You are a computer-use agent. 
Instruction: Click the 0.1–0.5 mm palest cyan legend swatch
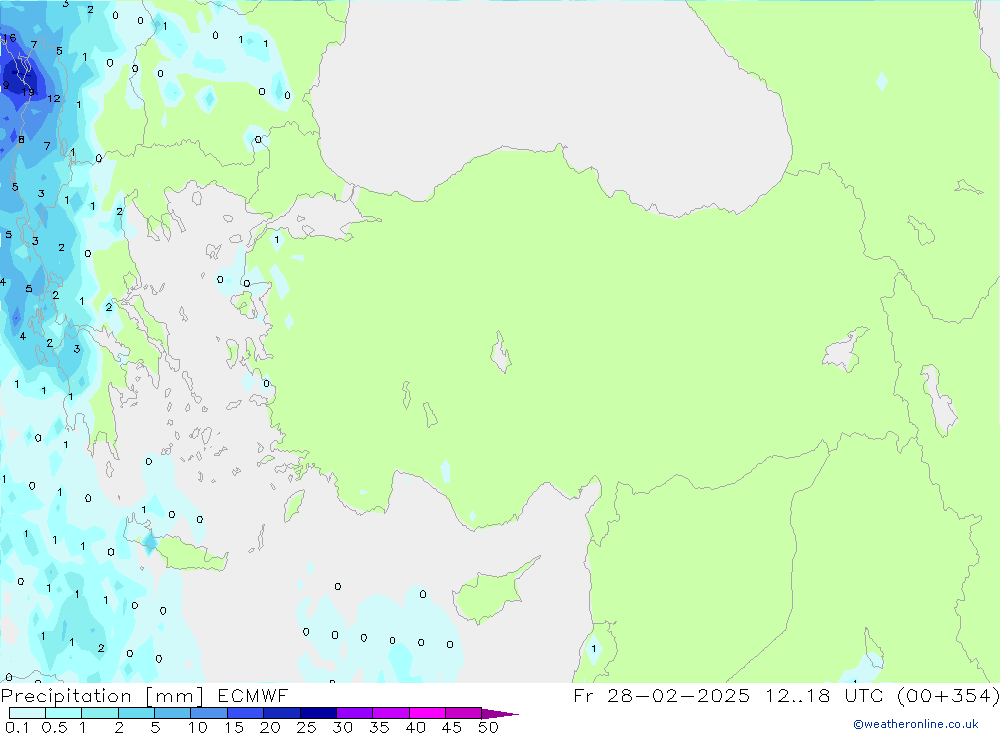(x=27, y=713)
